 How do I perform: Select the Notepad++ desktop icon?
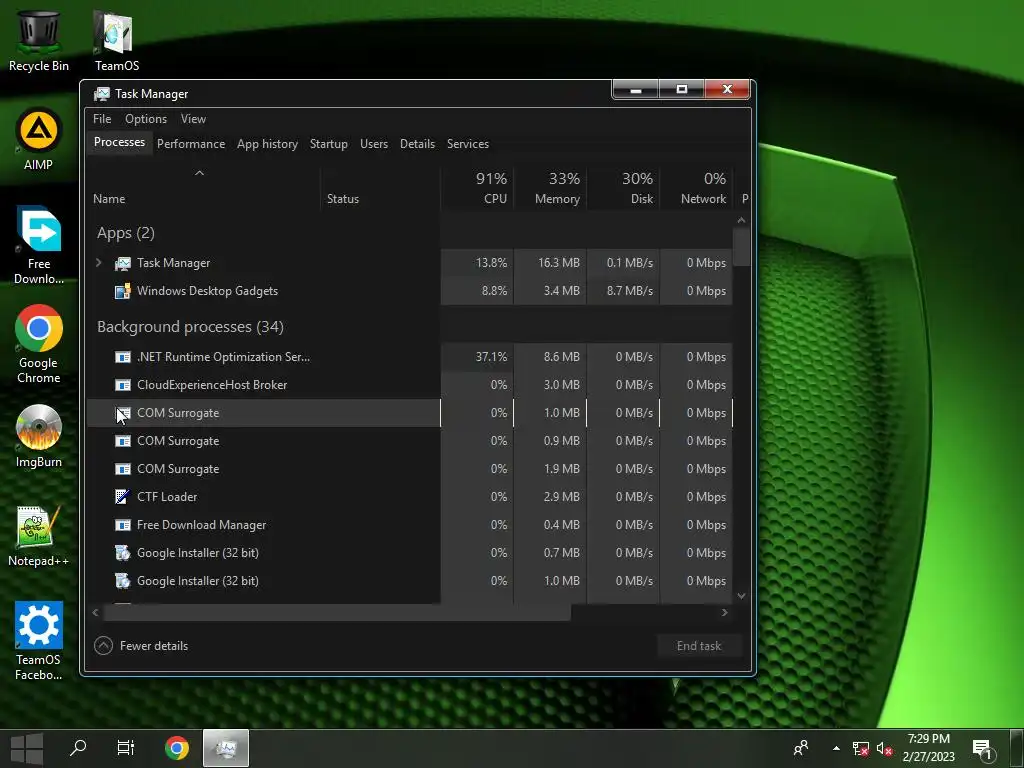tap(39, 536)
